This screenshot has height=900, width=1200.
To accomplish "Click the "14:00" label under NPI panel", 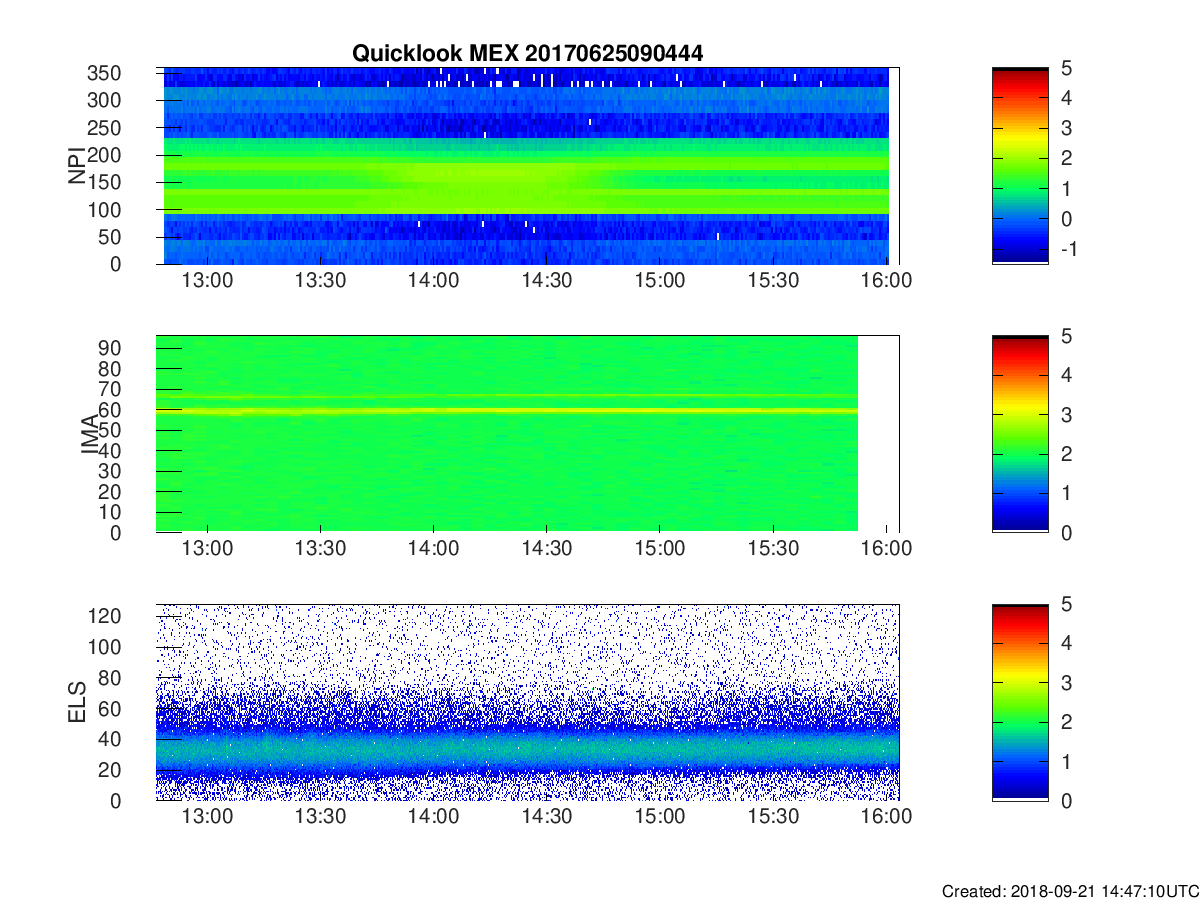I will (x=433, y=281).
